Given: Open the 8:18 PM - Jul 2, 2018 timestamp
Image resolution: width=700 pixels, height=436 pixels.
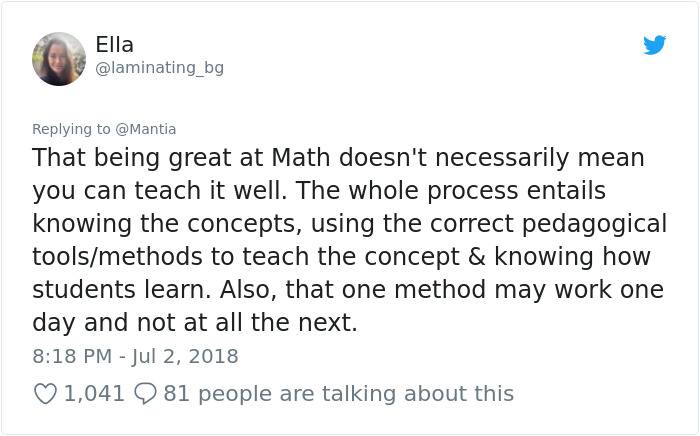Looking at the screenshot, I should click(x=135, y=356).
